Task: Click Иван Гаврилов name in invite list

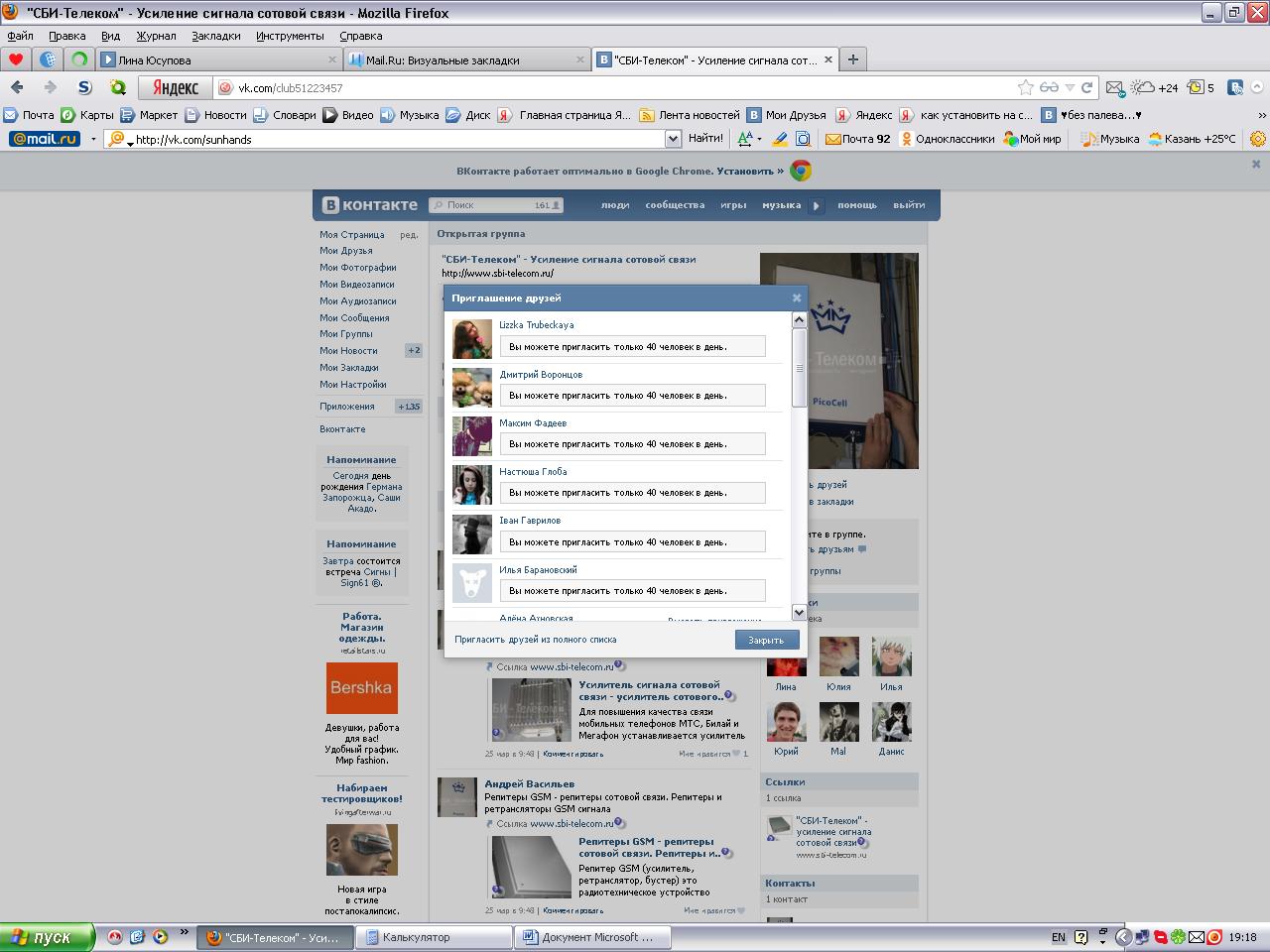Action: pos(530,521)
